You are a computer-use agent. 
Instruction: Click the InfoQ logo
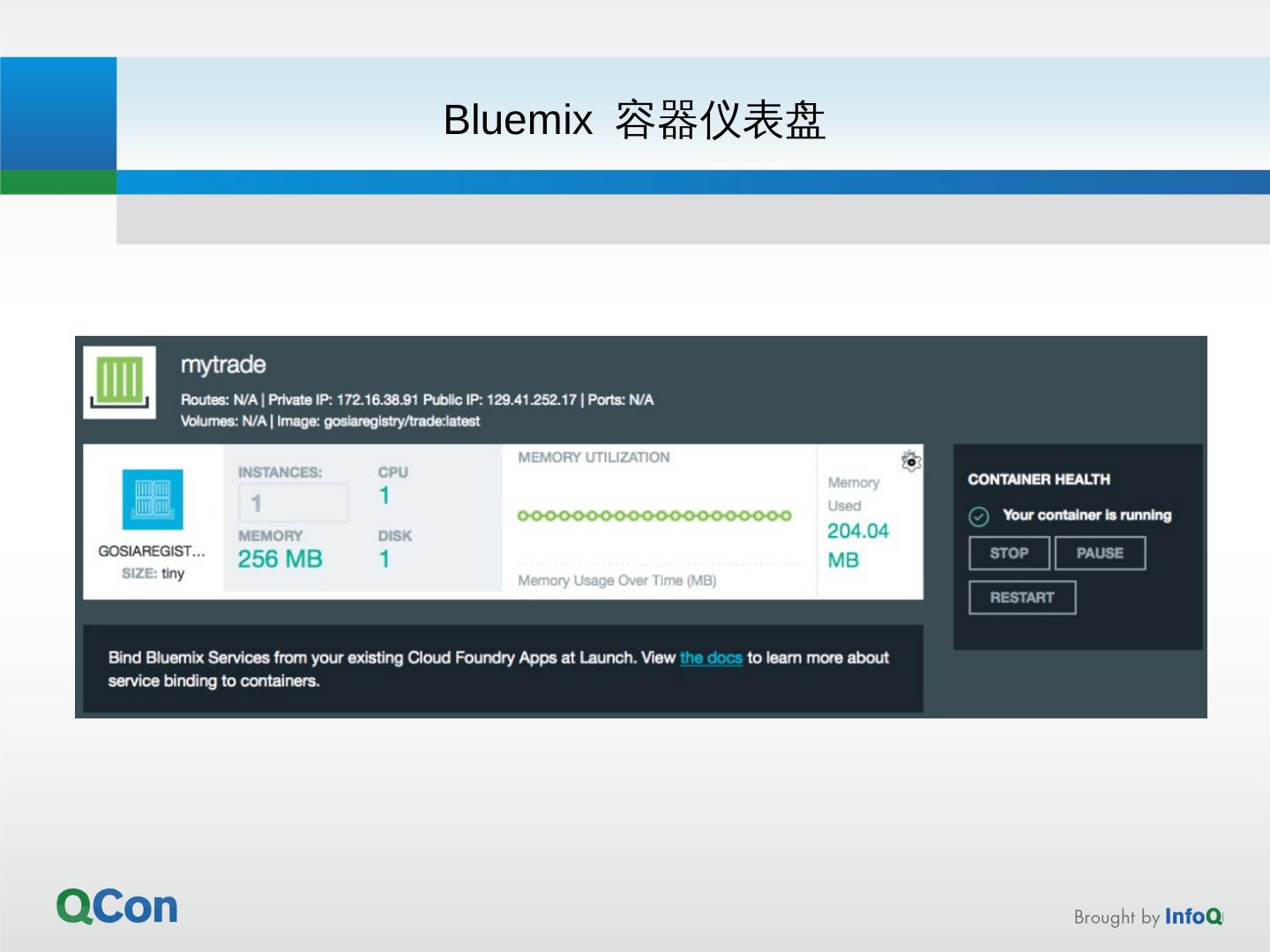click(1194, 917)
